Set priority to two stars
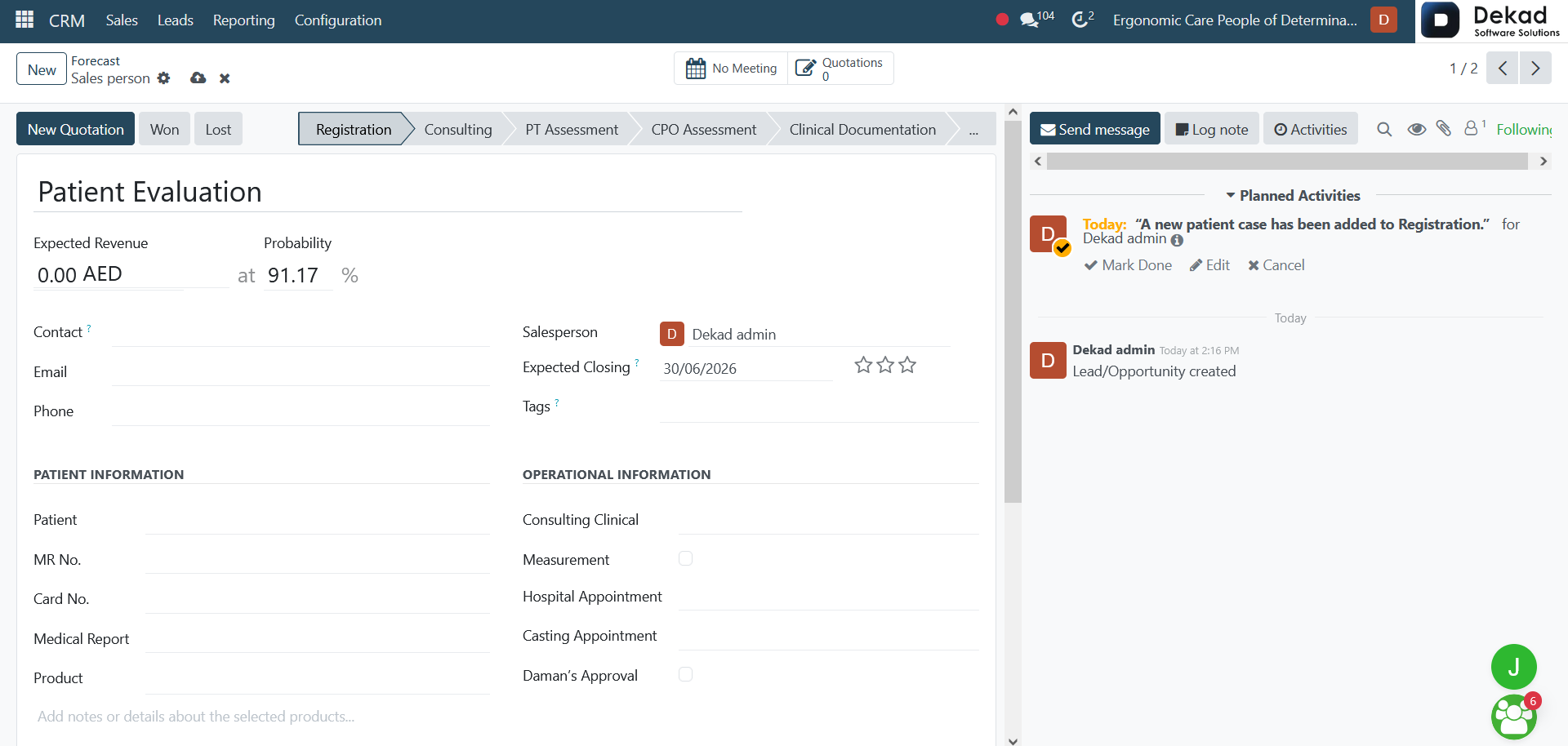 coord(885,365)
